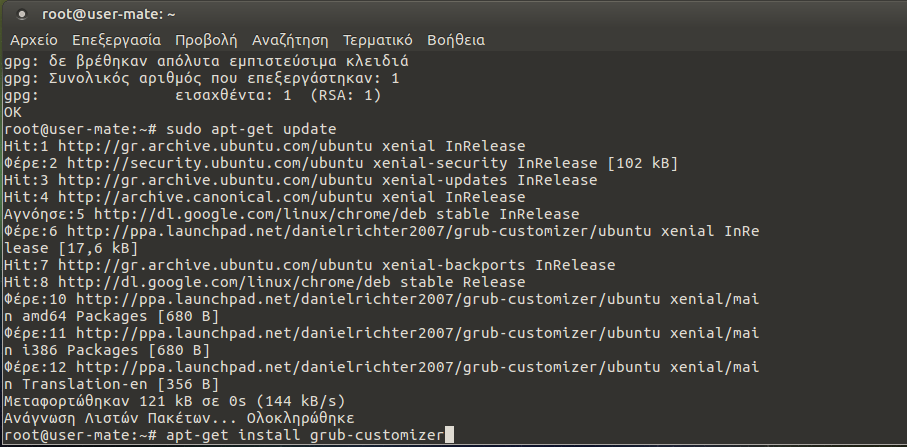Click the cursor after 'apt-get install grub-customizer'
Viewport: 907px width, 447px height.
point(450,435)
